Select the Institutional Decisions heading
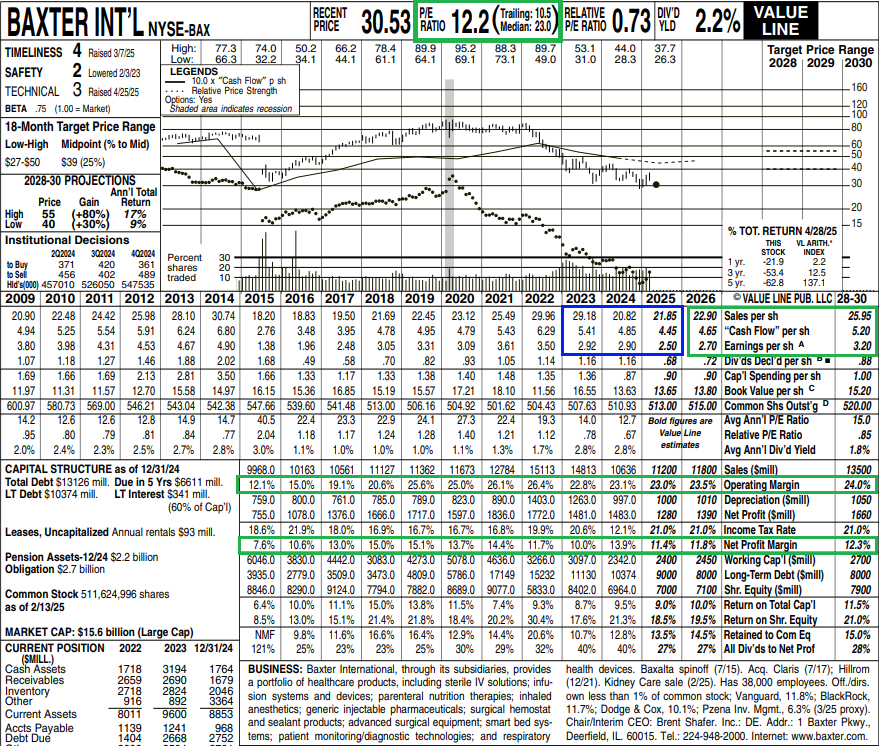Screen dimensions: 879x746 [x=67, y=240]
